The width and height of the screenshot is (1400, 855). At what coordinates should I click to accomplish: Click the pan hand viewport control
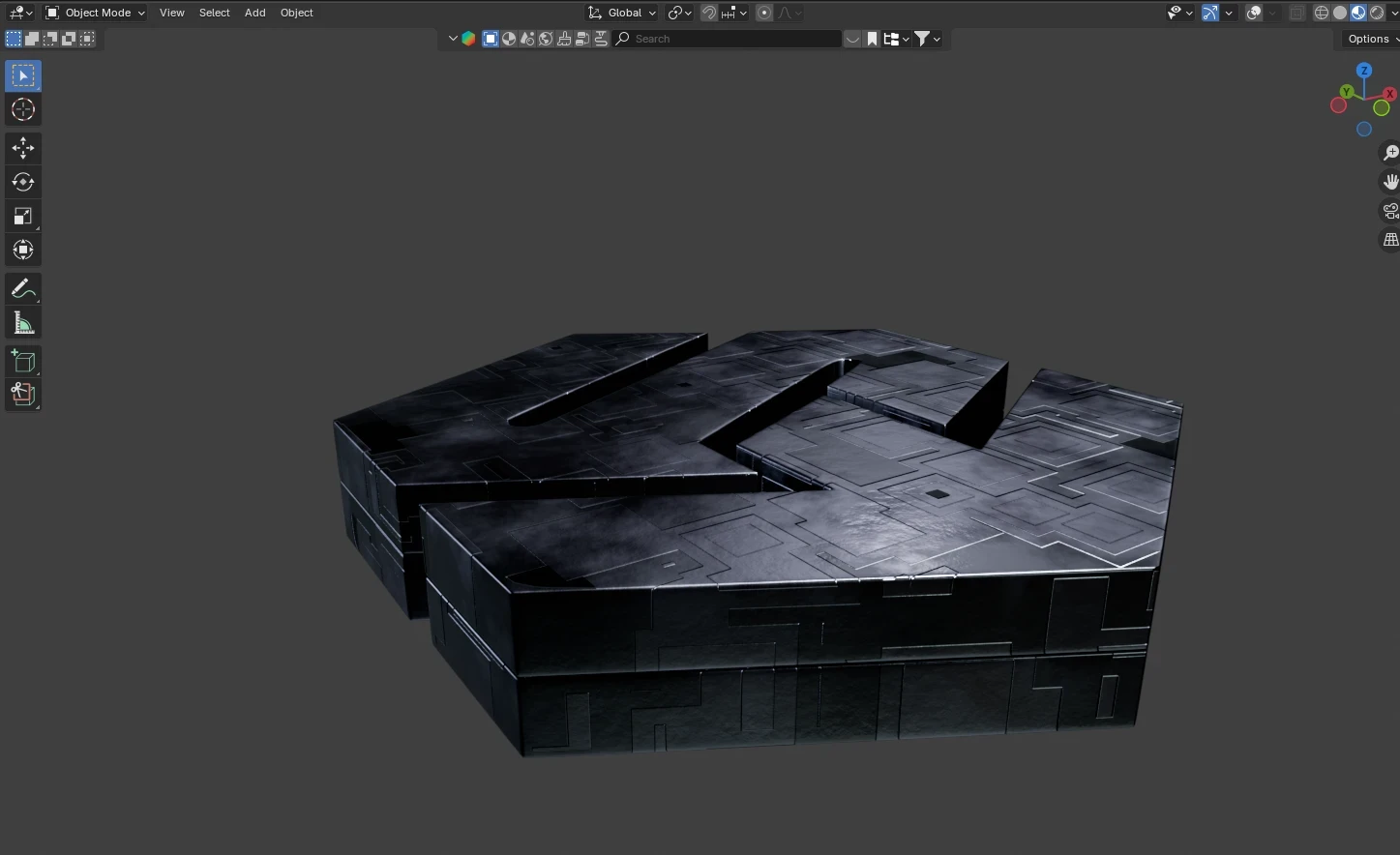[1390, 182]
